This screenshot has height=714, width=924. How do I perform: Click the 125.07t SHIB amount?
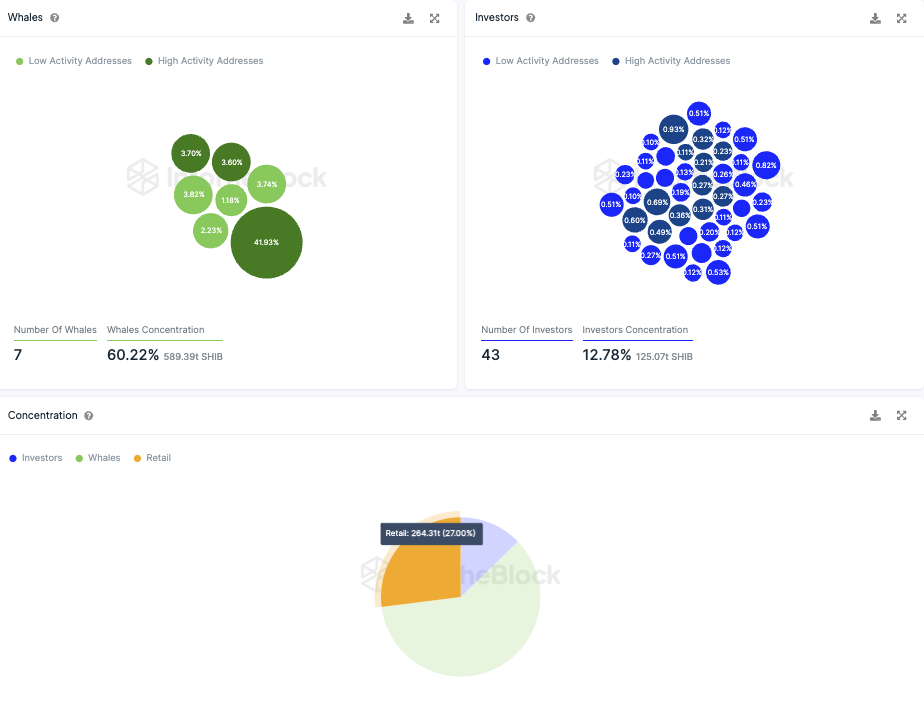(664, 356)
